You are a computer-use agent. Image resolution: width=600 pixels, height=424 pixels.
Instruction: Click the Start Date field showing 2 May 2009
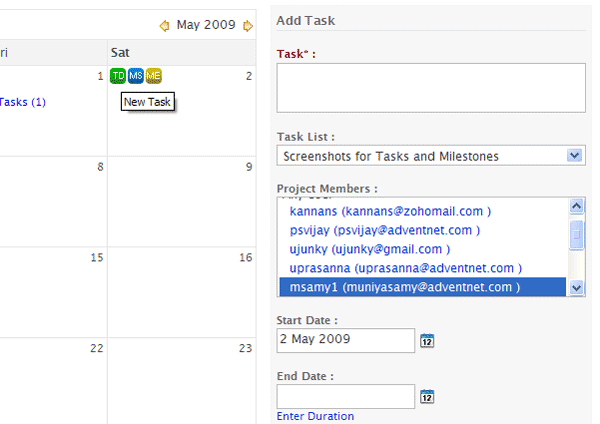click(346, 340)
